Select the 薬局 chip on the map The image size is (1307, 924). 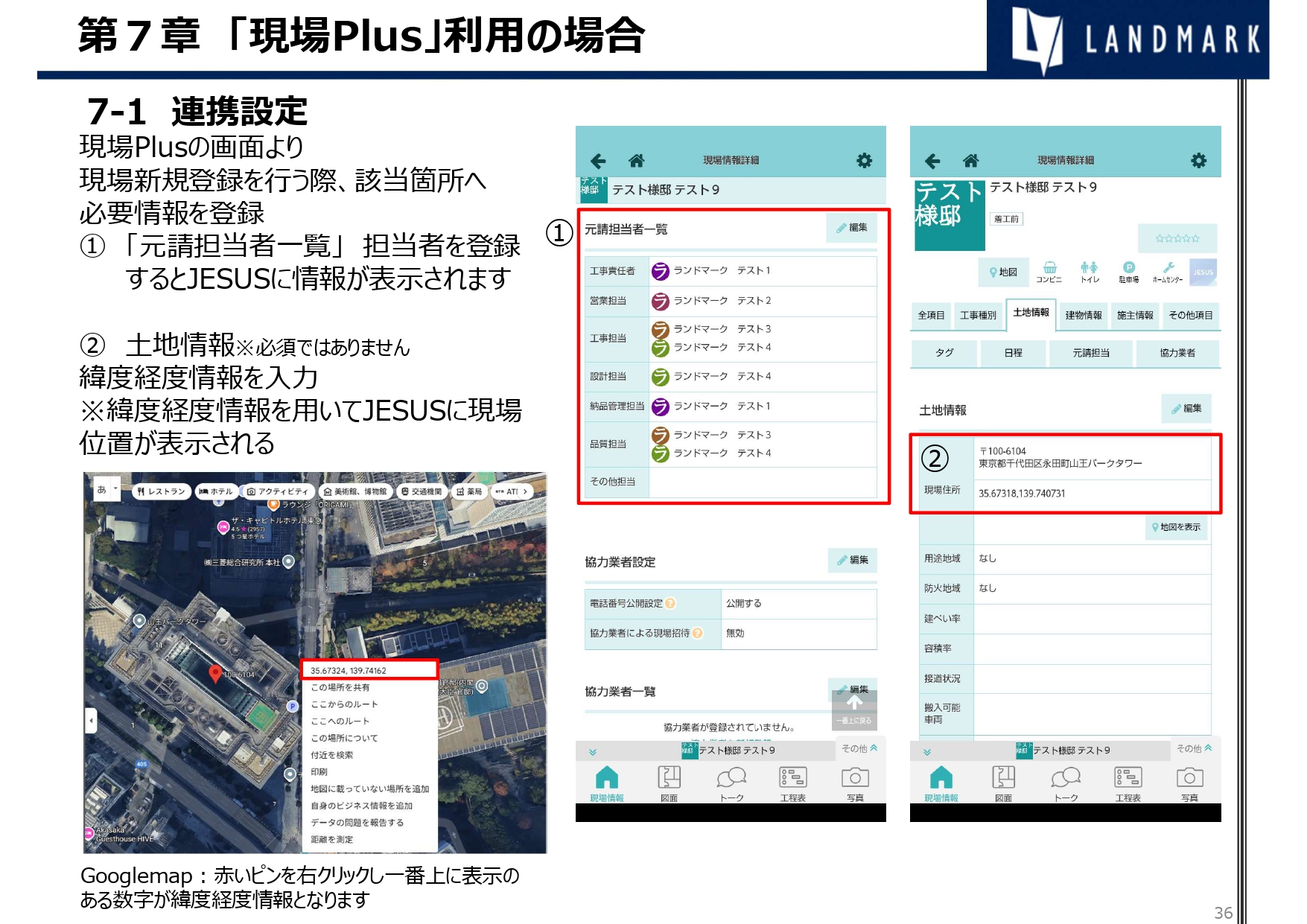469,491
